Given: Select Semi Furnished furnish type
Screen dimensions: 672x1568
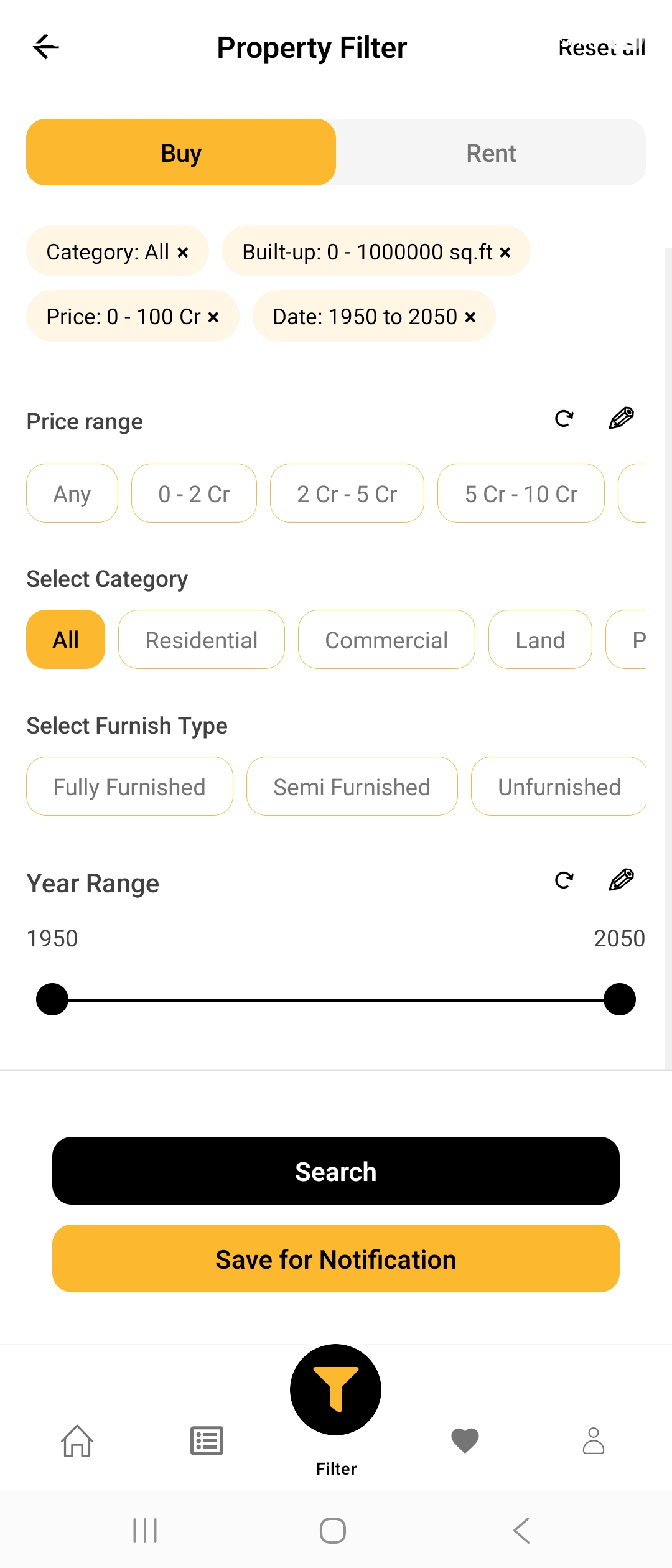Looking at the screenshot, I should tap(352, 786).
